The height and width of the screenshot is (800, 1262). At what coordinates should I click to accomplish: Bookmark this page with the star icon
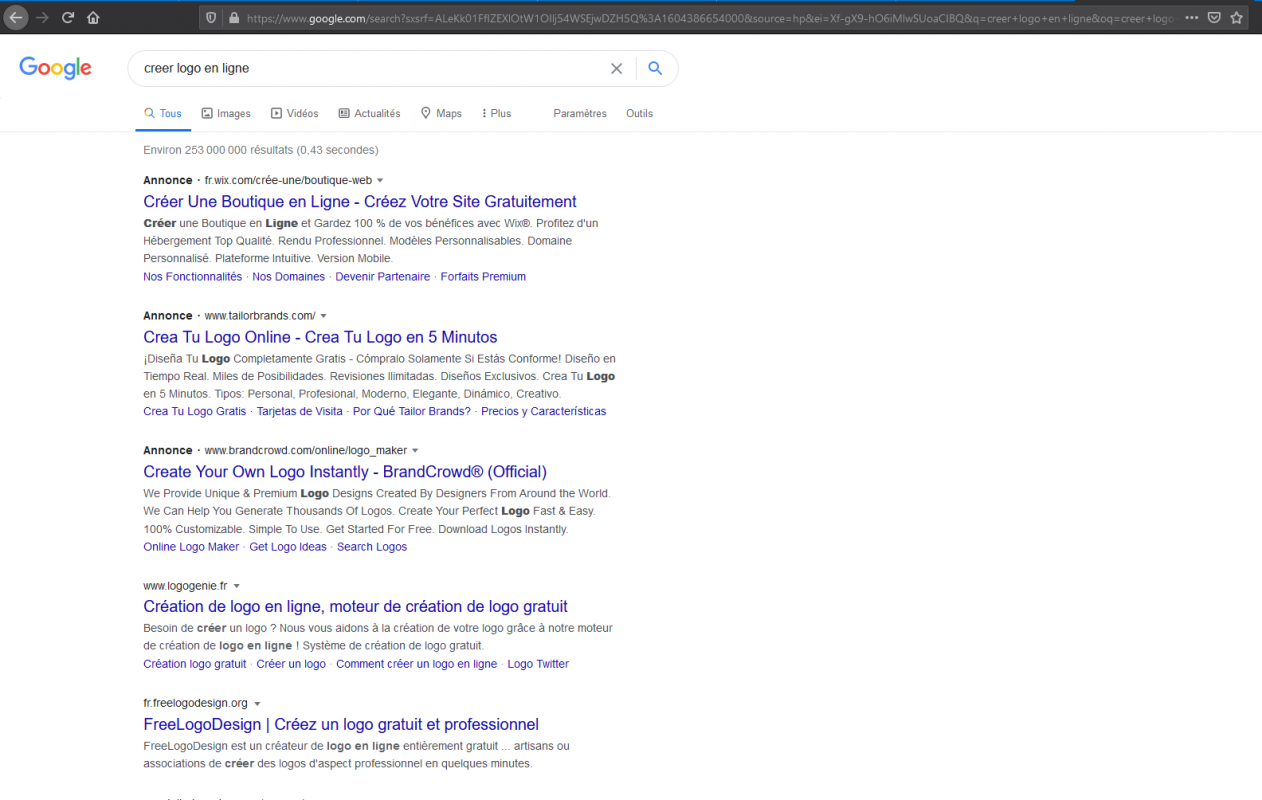pyautogui.click(x=1237, y=17)
